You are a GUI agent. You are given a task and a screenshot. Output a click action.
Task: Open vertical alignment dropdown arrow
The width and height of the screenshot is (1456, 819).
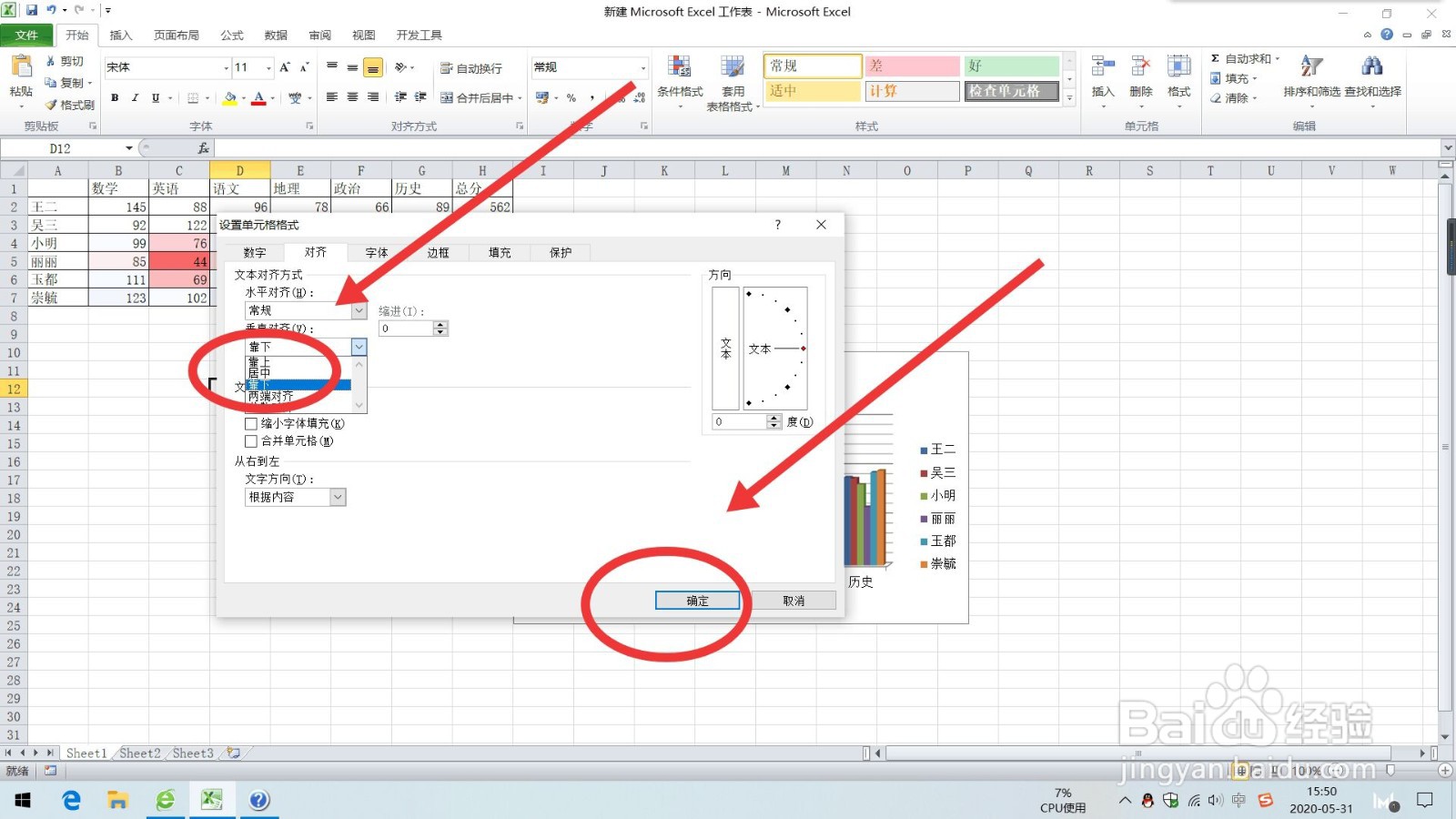click(359, 347)
